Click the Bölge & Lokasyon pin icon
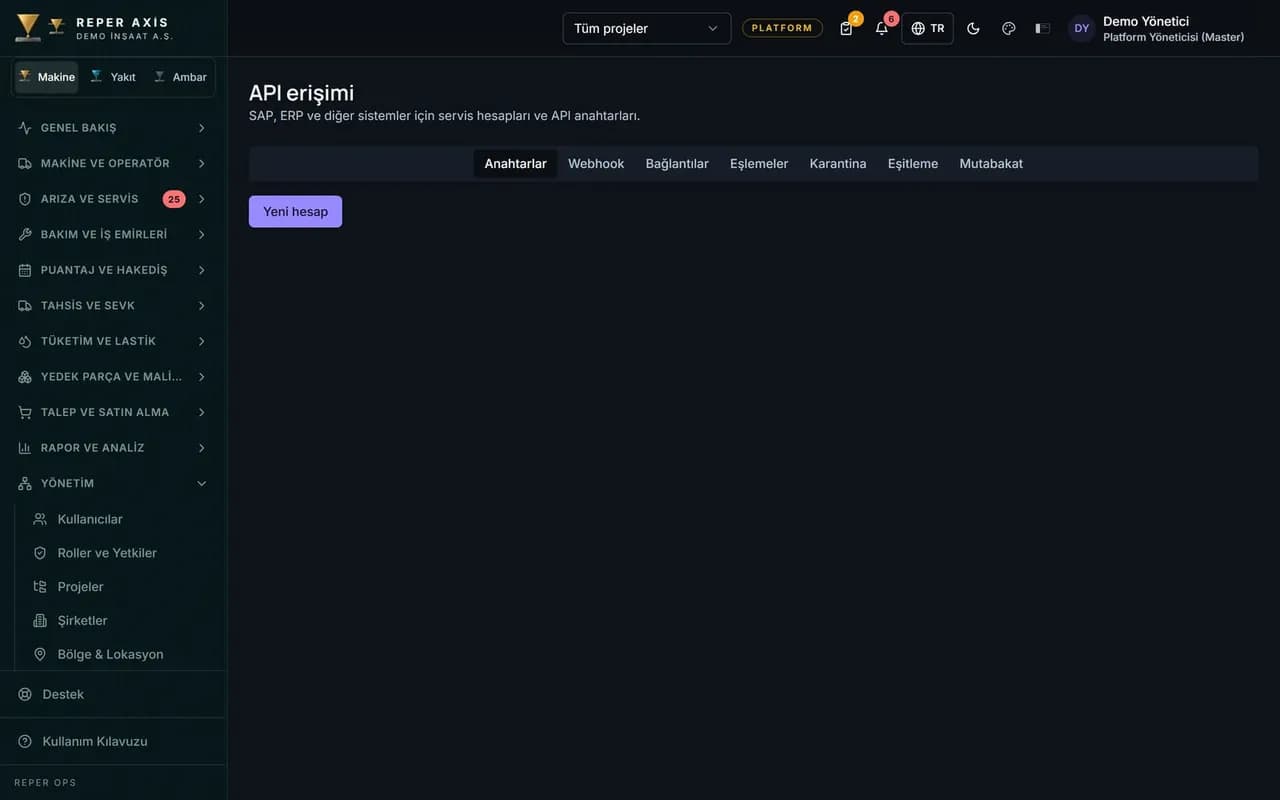Image resolution: width=1280 pixels, height=800 pixels. point(40,654)
